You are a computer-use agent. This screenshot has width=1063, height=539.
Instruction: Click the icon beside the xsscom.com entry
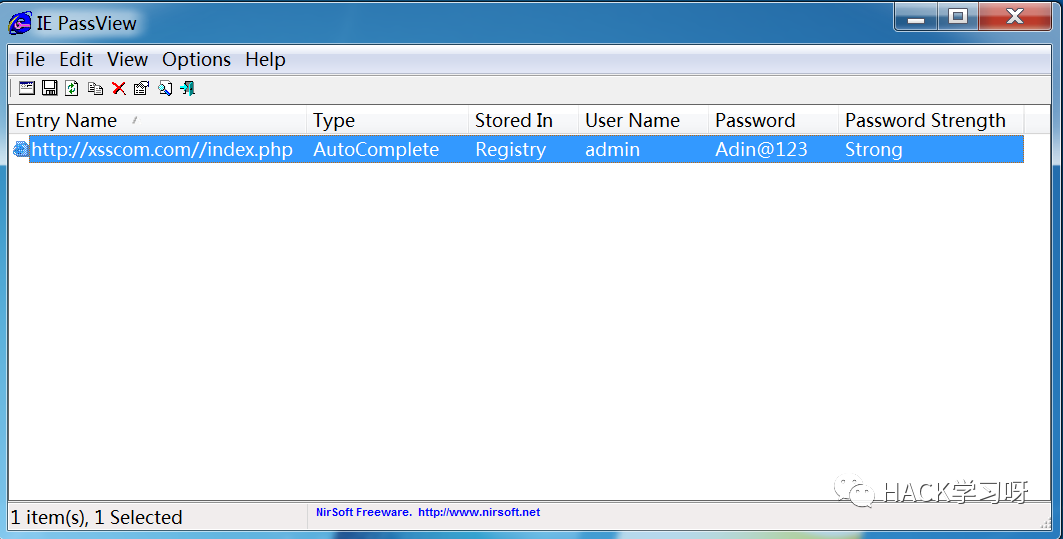click(21, 149)
